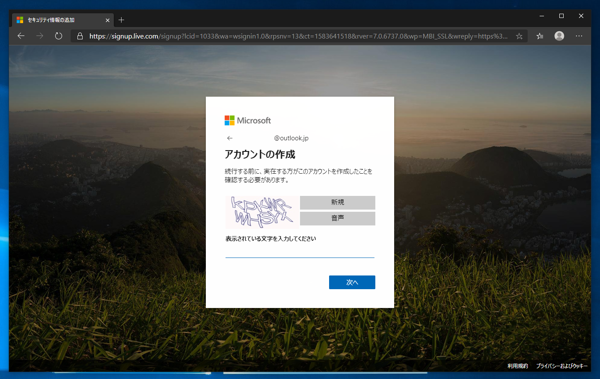Click the アカウントの作成 heading

(260, 155)
